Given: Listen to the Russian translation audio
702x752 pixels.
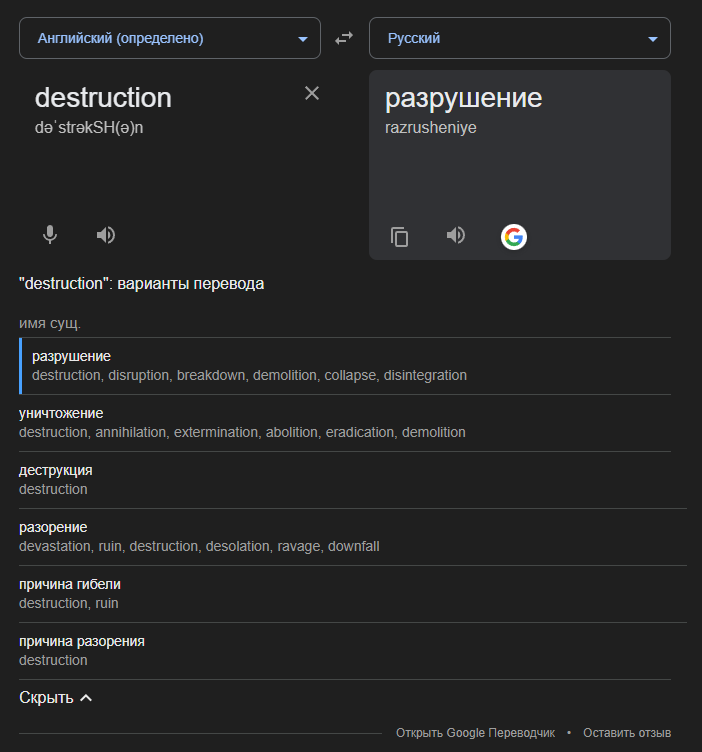Looking at the screenshot, I should point(456,235).
